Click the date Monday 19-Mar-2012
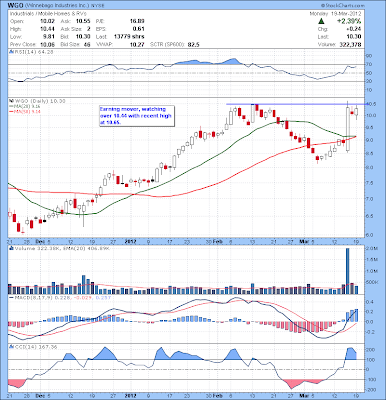Viewport: 386px width, 400px height. pos(335,14)
